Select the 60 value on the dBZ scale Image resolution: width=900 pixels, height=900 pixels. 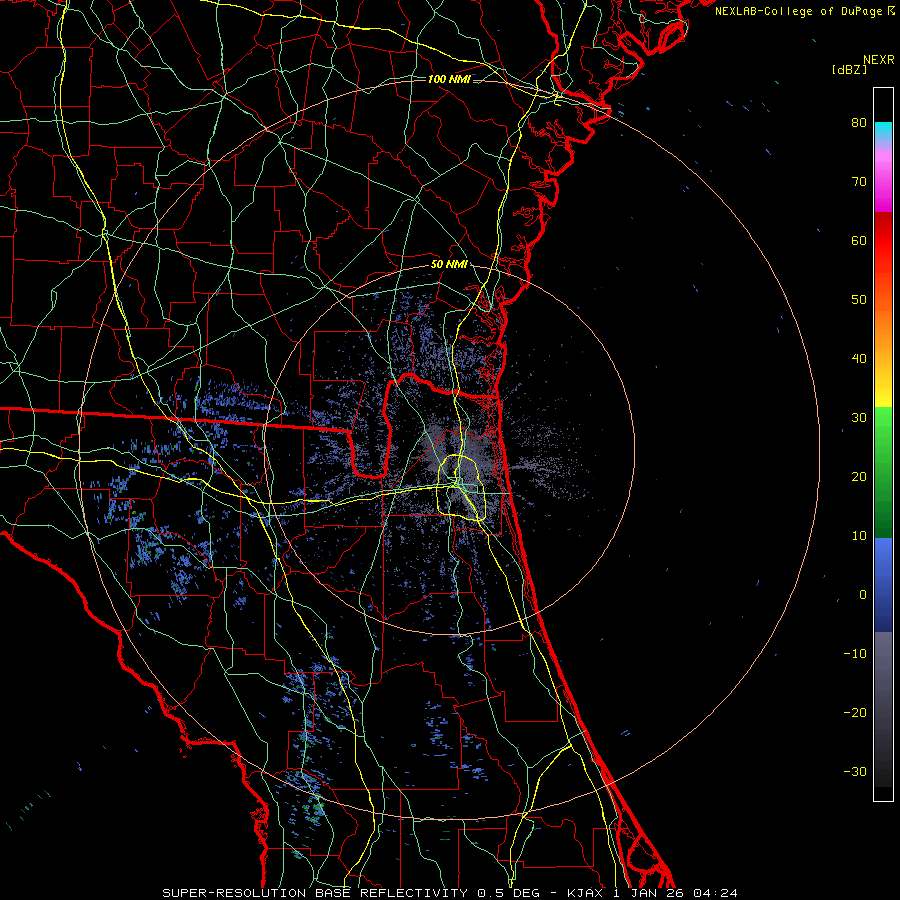point(859,241)
